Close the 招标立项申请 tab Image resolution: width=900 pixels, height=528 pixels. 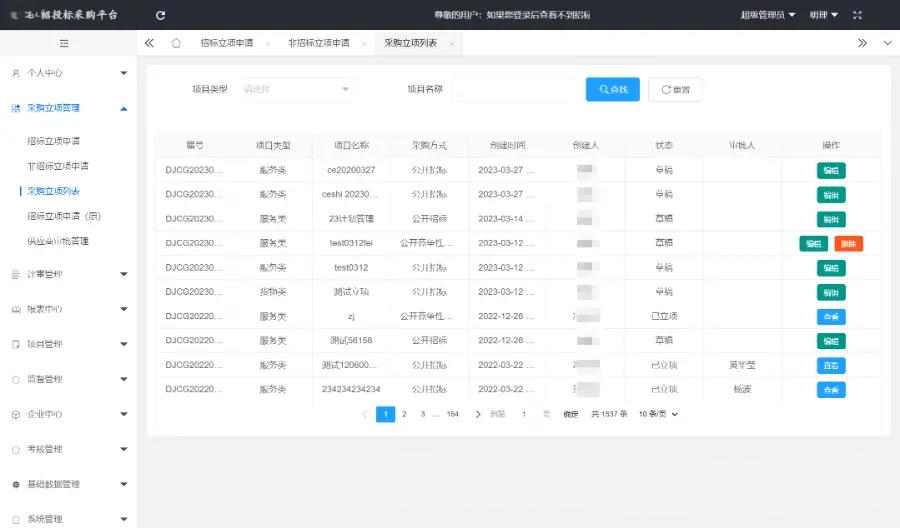(267, 44)
